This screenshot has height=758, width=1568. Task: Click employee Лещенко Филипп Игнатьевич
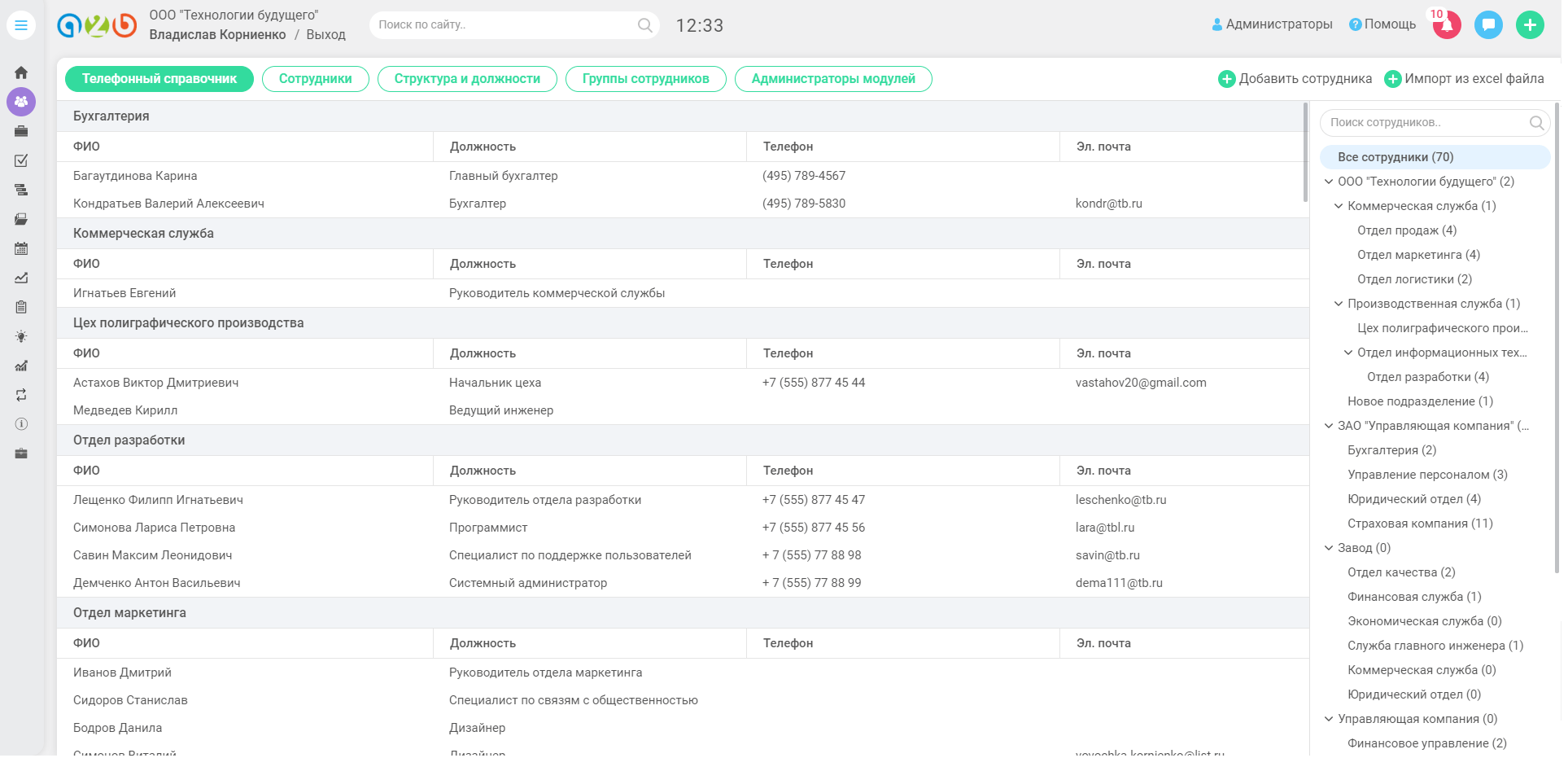pos(158,500)
